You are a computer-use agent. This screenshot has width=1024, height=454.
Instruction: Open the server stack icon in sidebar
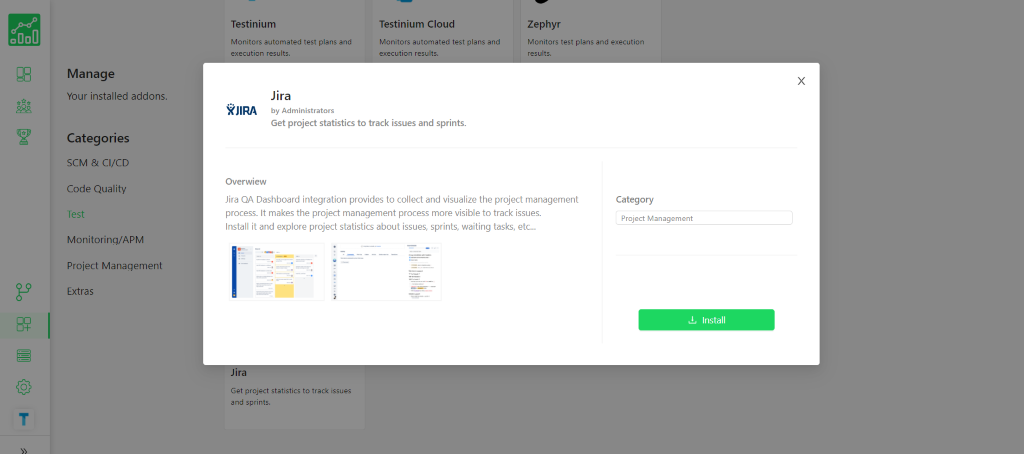coord(24,356)
